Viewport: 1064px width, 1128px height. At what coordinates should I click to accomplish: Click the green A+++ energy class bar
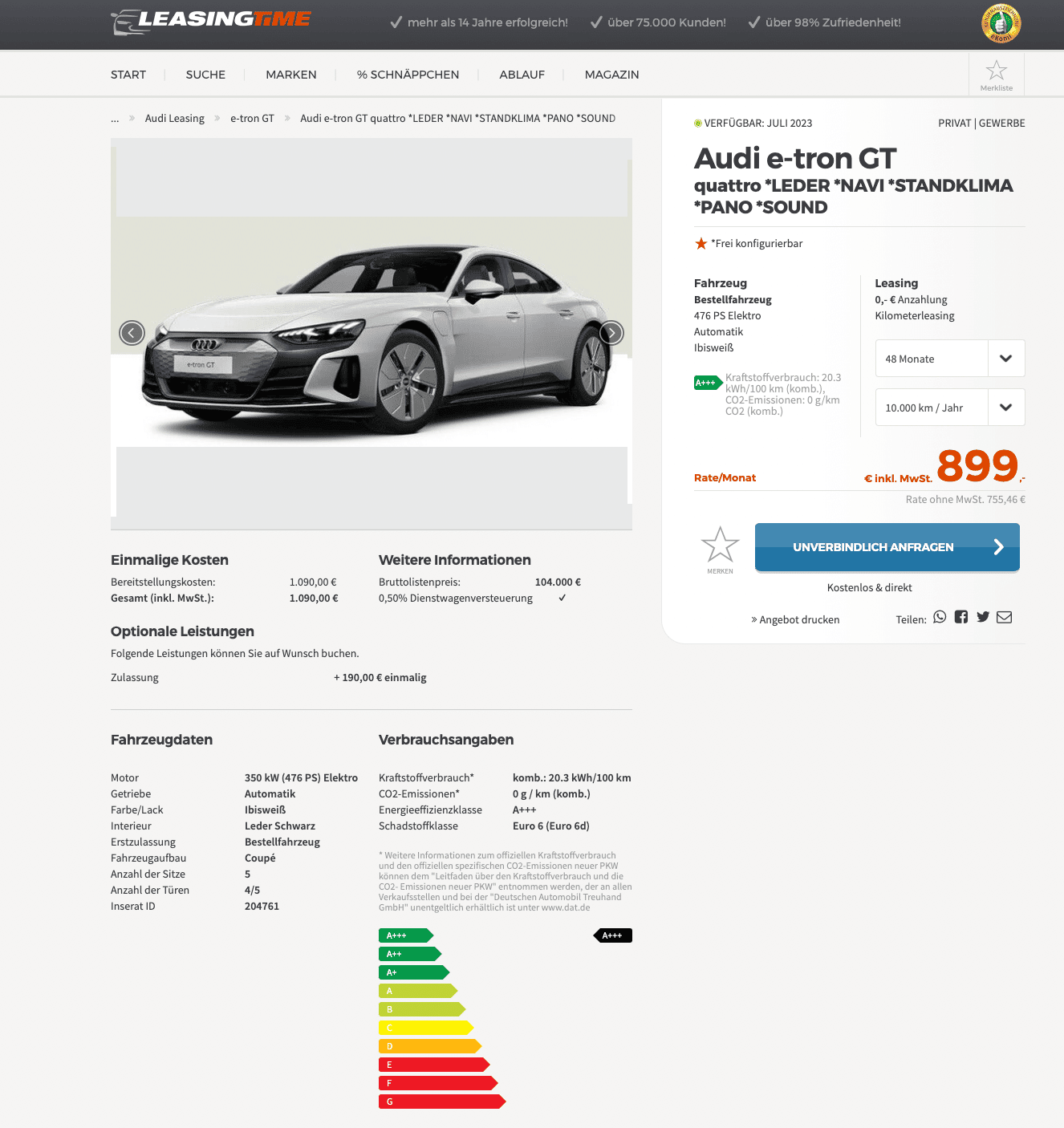click(406, 935)
